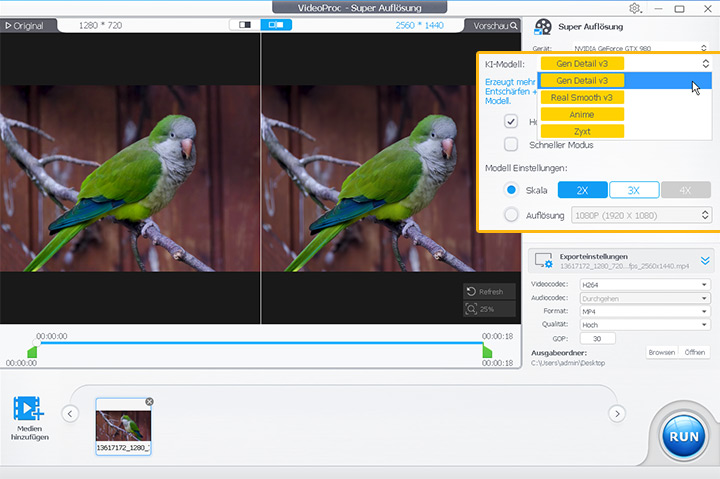
Task: Click the 25% zoom button
Action: coord(489,309)
